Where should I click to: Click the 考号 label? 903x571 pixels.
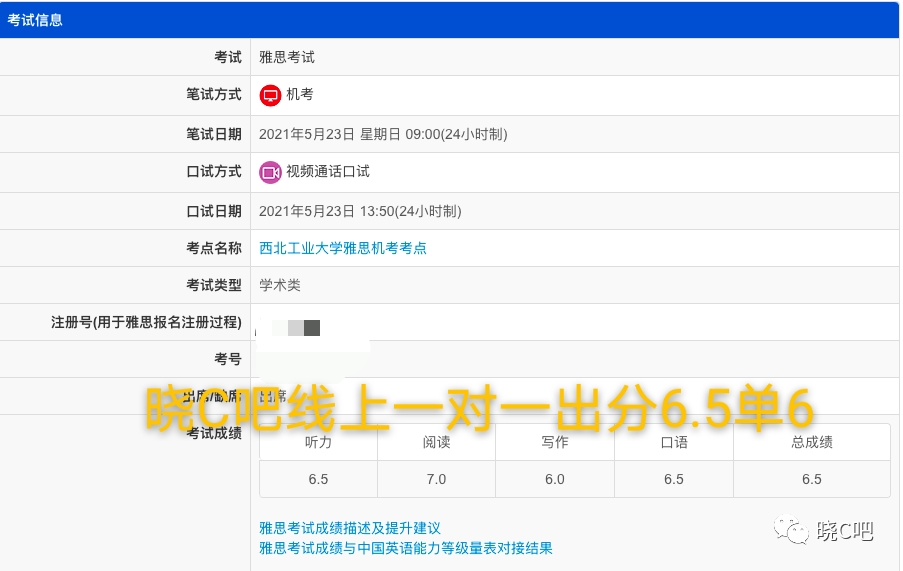228,359
